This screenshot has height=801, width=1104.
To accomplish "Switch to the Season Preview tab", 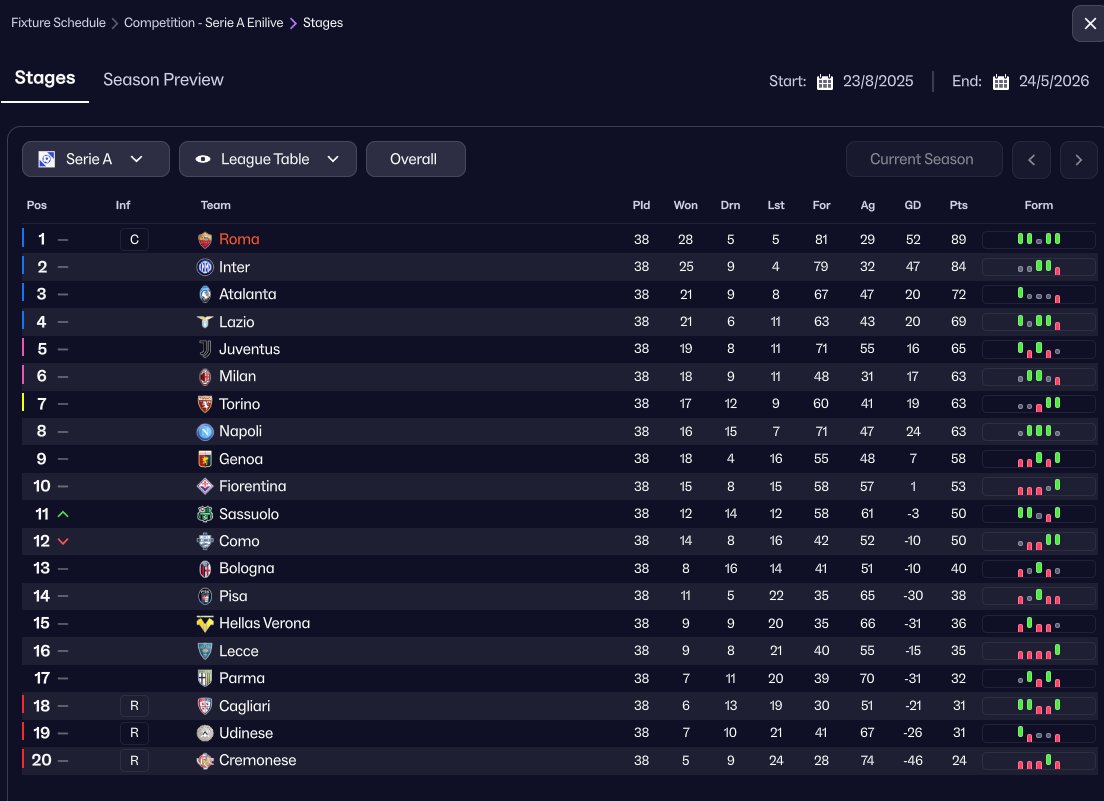I will click(x=163, y=80).
